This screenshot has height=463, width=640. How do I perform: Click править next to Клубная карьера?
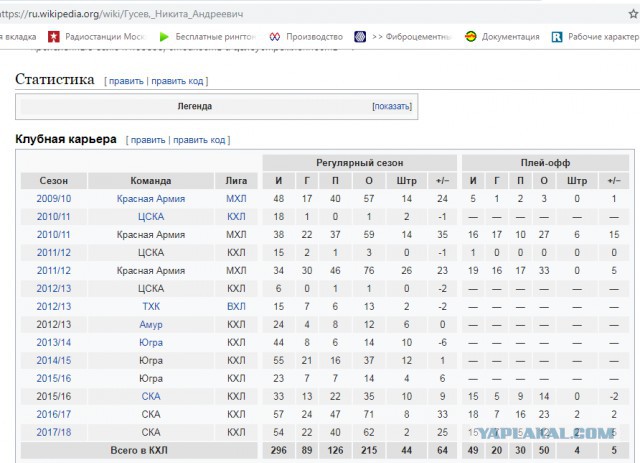(148, 140)
